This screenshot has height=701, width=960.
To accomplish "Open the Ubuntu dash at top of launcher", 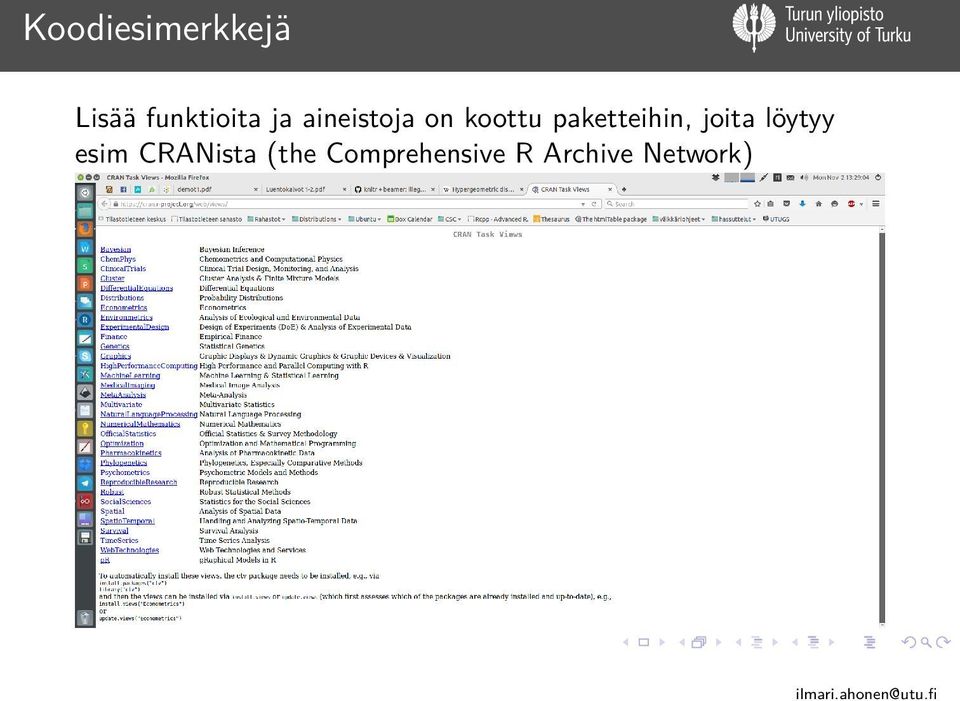I will pos(85,193).
